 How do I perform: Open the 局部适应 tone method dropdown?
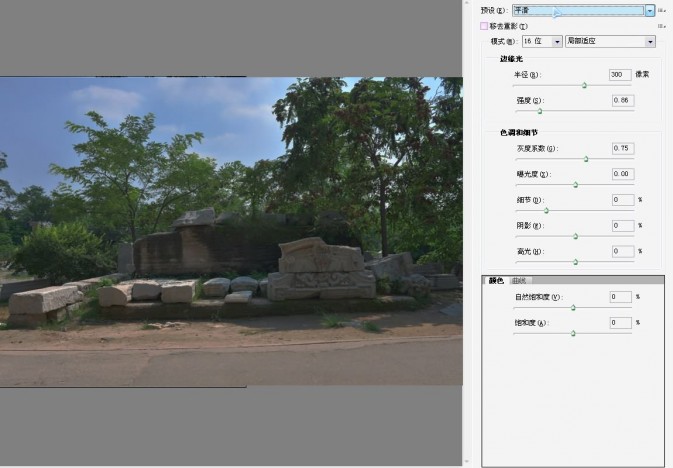click(610, 41)
